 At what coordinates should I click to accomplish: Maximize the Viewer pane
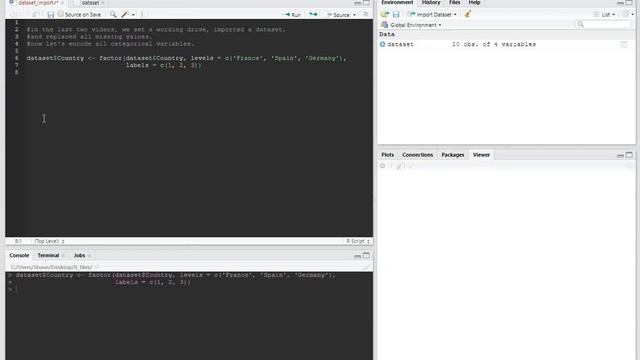click(629, 155)
